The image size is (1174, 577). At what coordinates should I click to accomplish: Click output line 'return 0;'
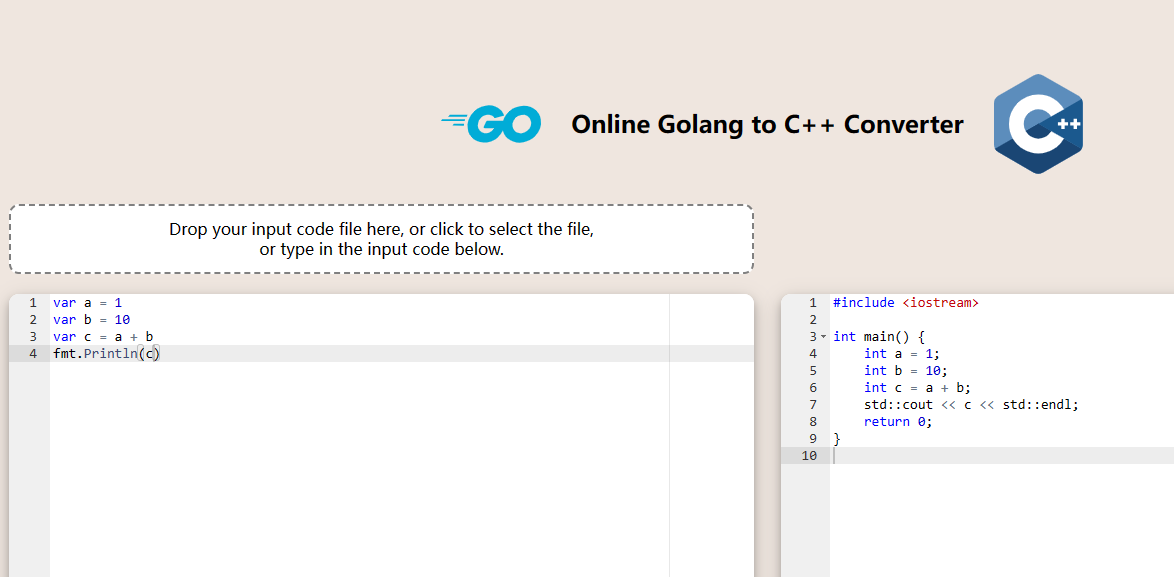898,422
